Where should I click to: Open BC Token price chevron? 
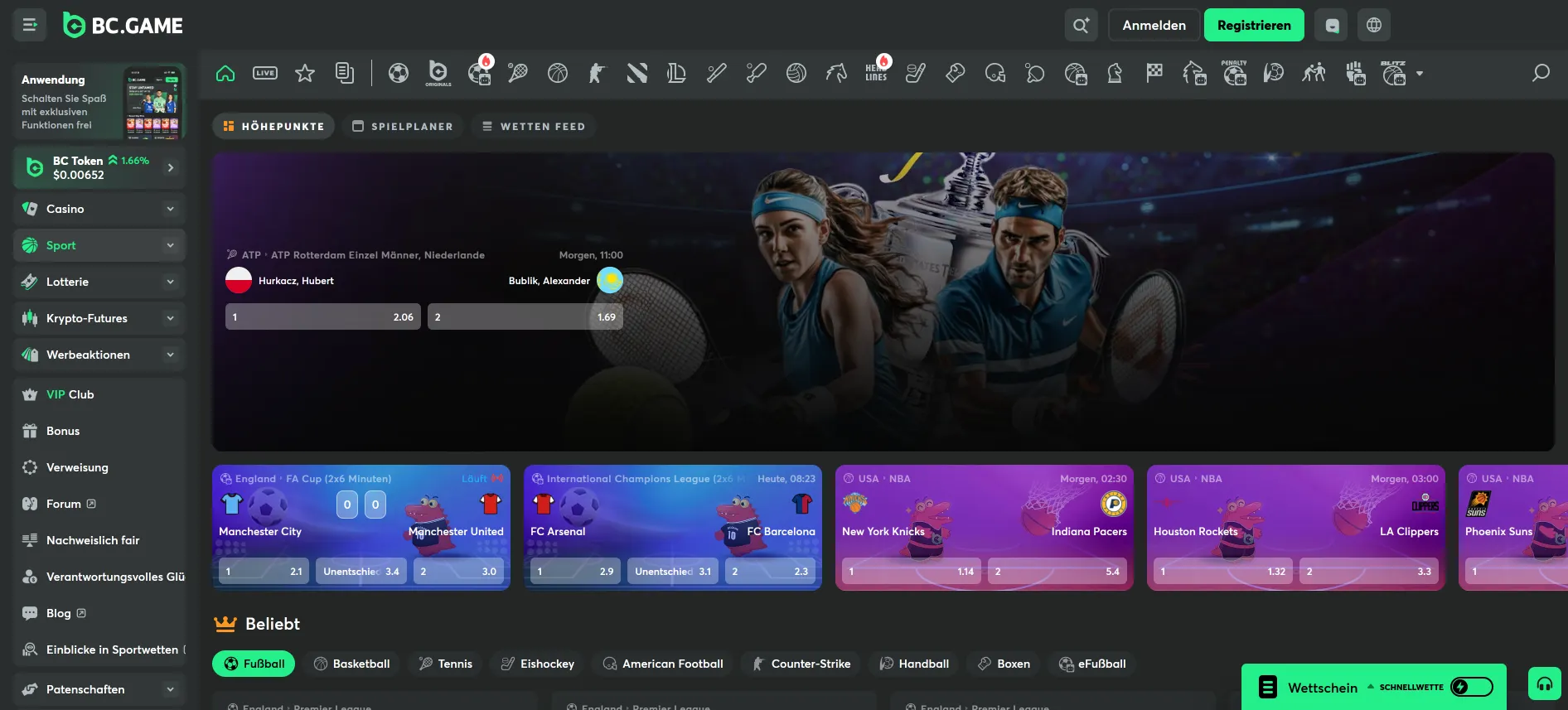click(x=171, y=167)
